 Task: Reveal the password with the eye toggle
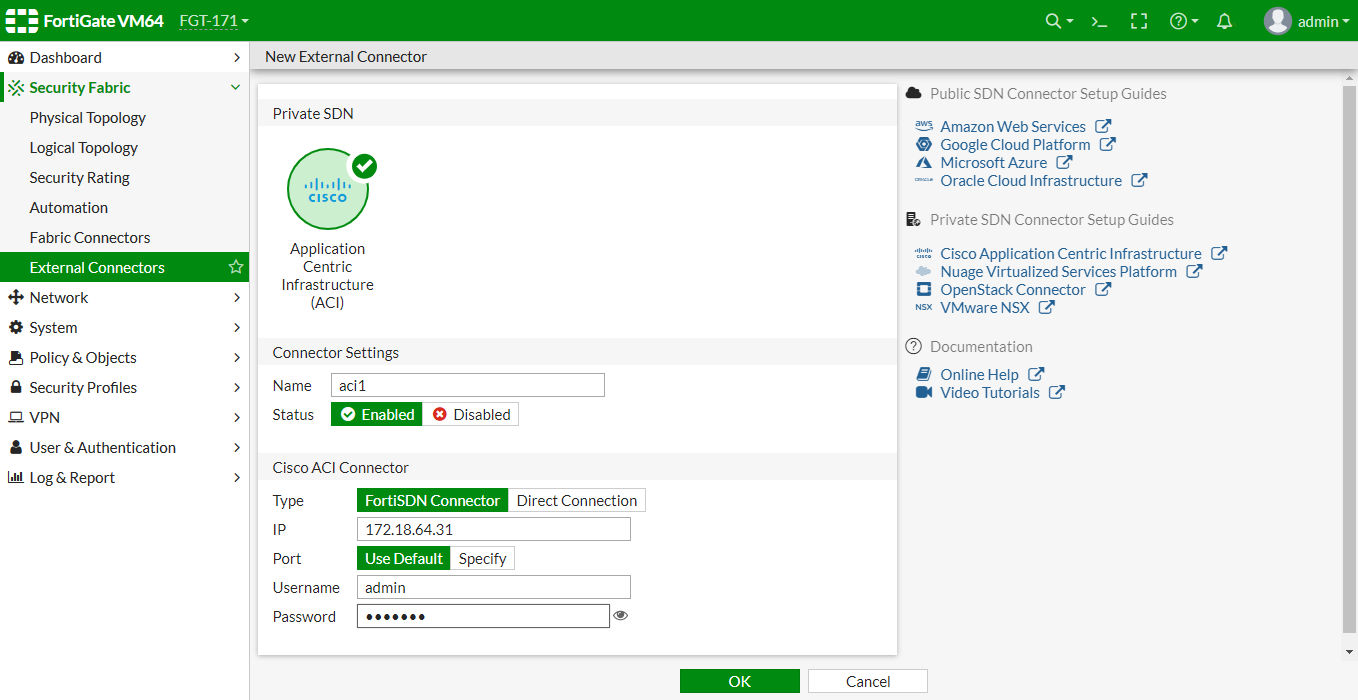tap(621, 615)
